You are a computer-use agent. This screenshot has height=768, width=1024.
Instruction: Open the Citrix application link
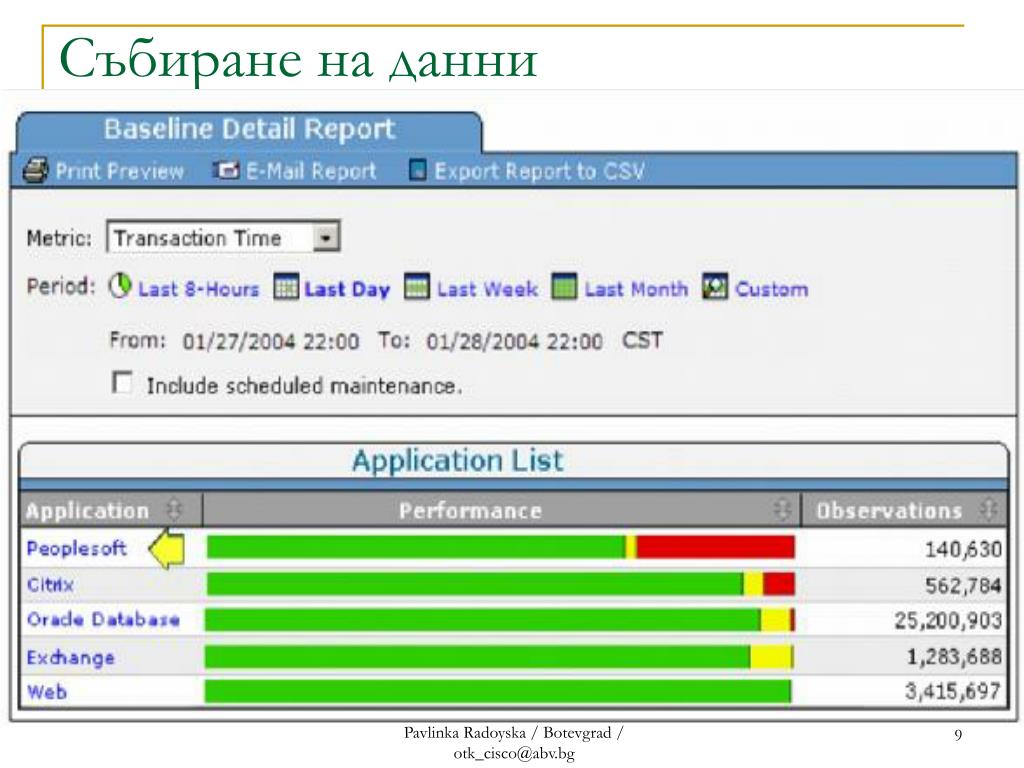click(x=50, y=584)
